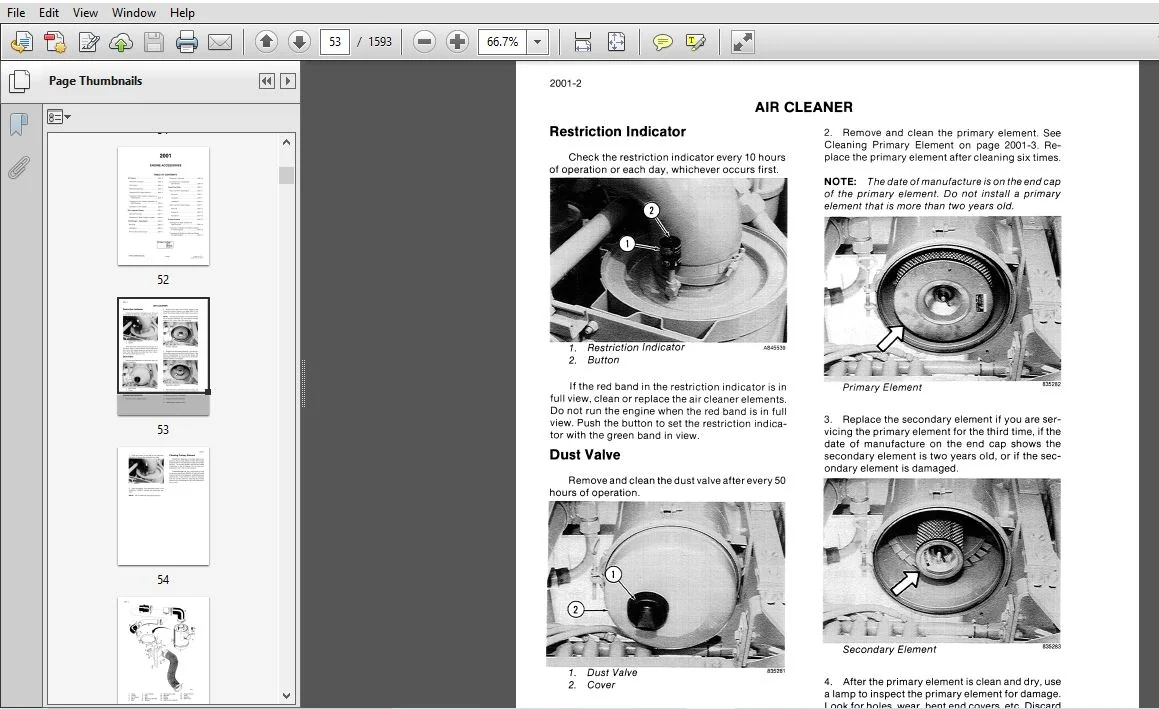Click the Create PDF toolbar icon

(55, 42)
